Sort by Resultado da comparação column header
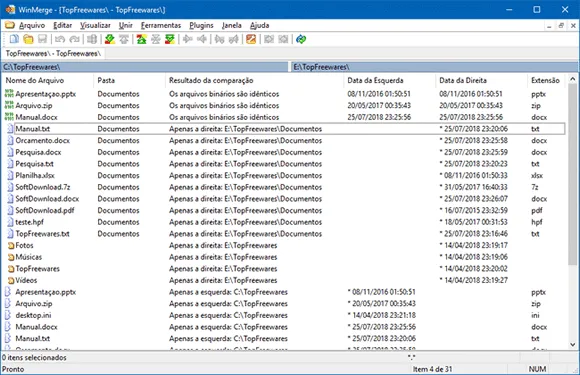580x375 pixels. [254, 80]
